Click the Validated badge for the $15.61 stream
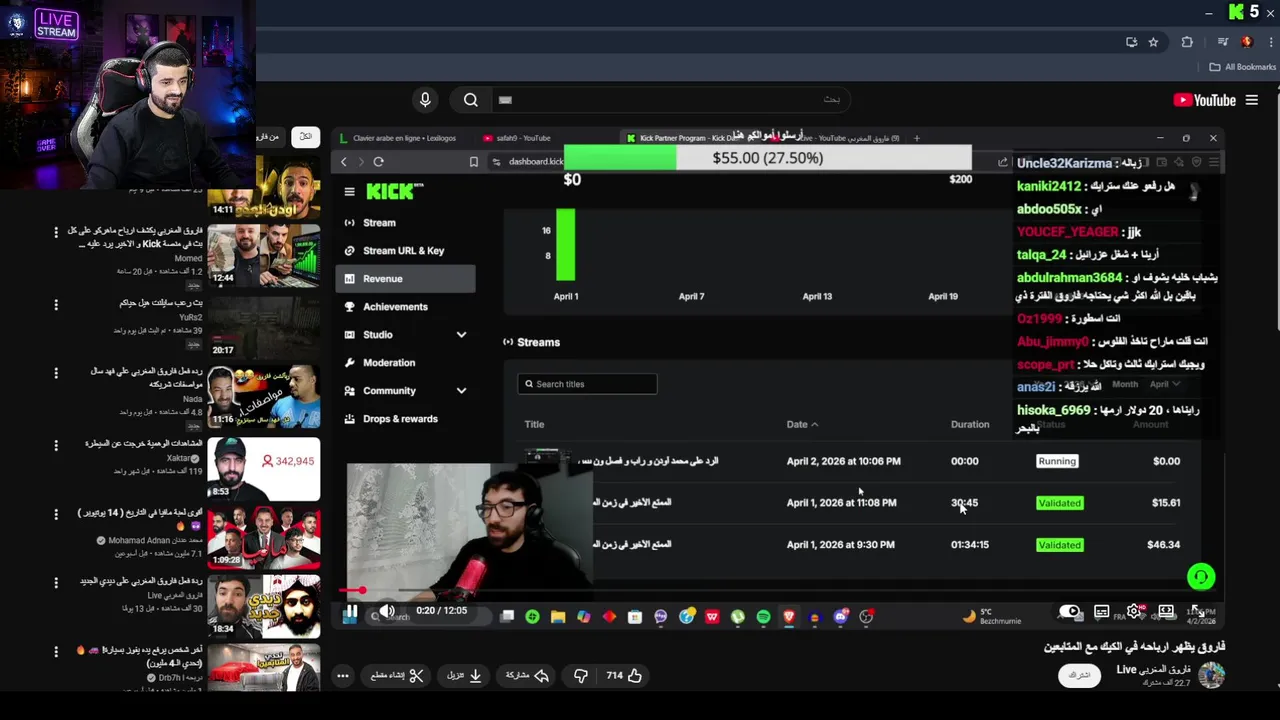The image size is (1280, 720). tap(1059, 503)
